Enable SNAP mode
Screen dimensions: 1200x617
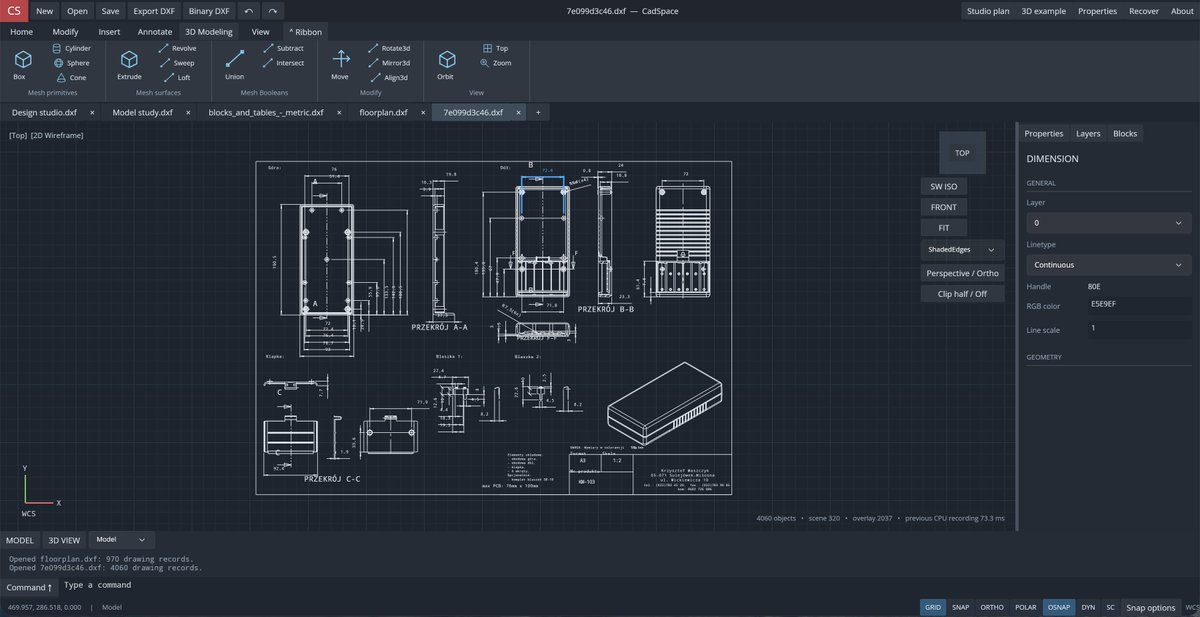tap(961, 607)
